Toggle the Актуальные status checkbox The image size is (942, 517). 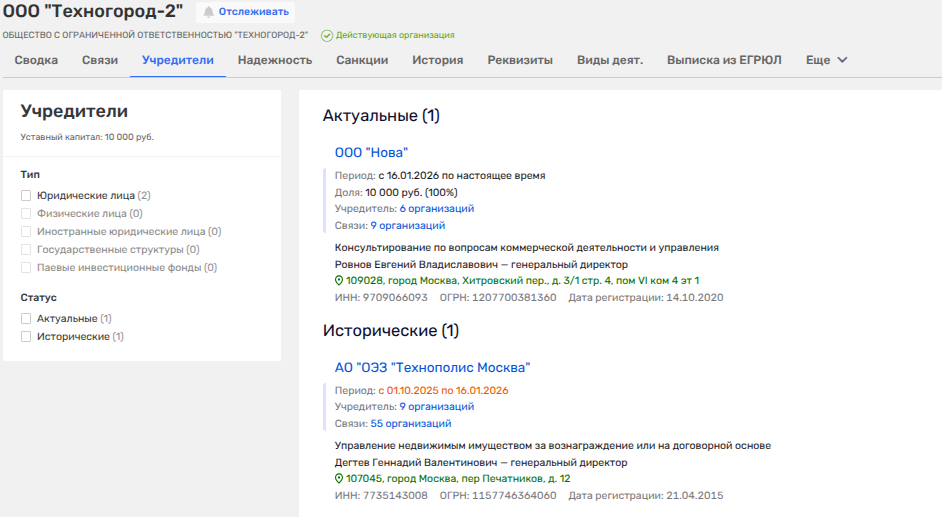point(26,319)
